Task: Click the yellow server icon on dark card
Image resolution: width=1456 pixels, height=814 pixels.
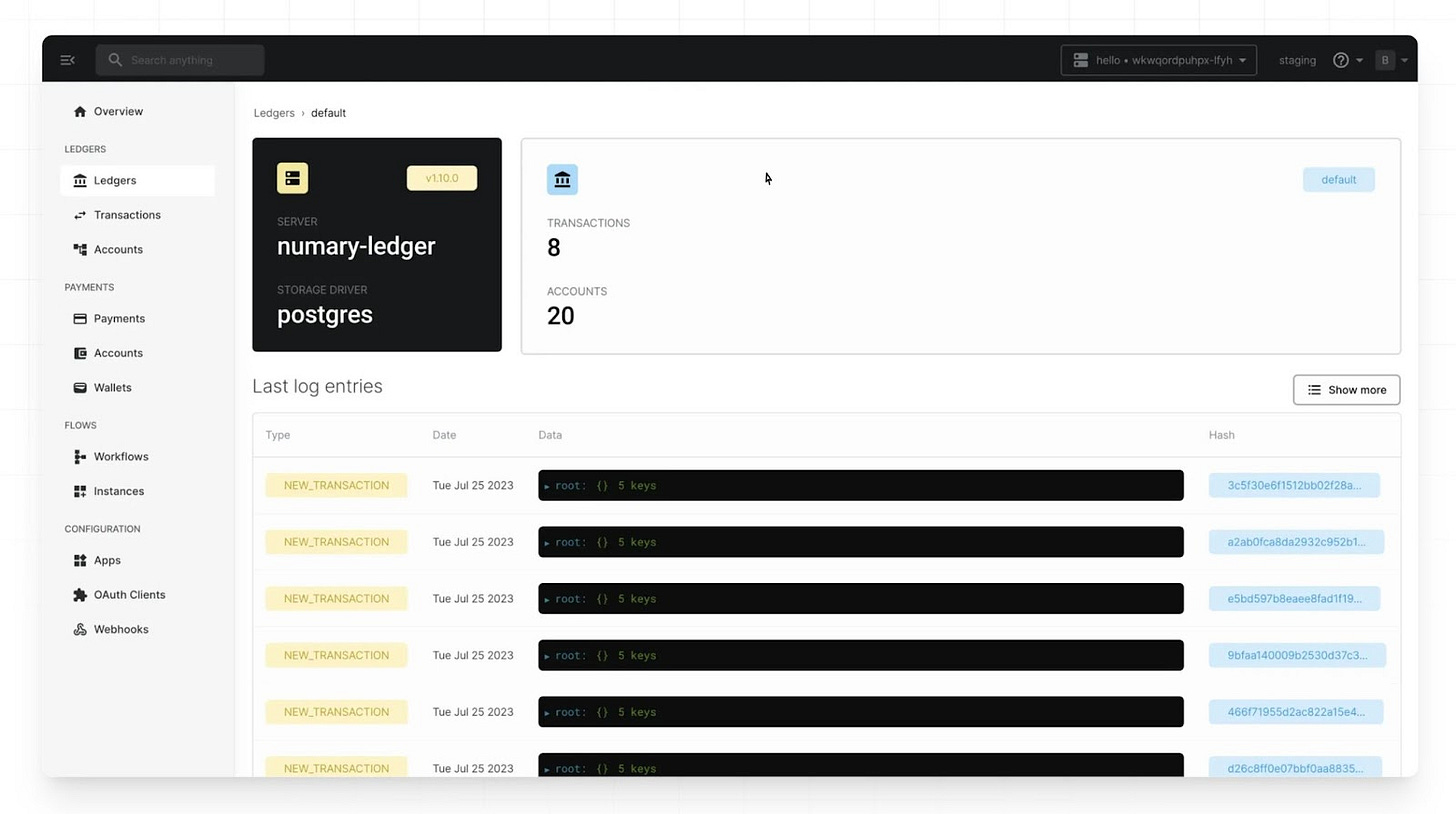Action: (292, 178)
